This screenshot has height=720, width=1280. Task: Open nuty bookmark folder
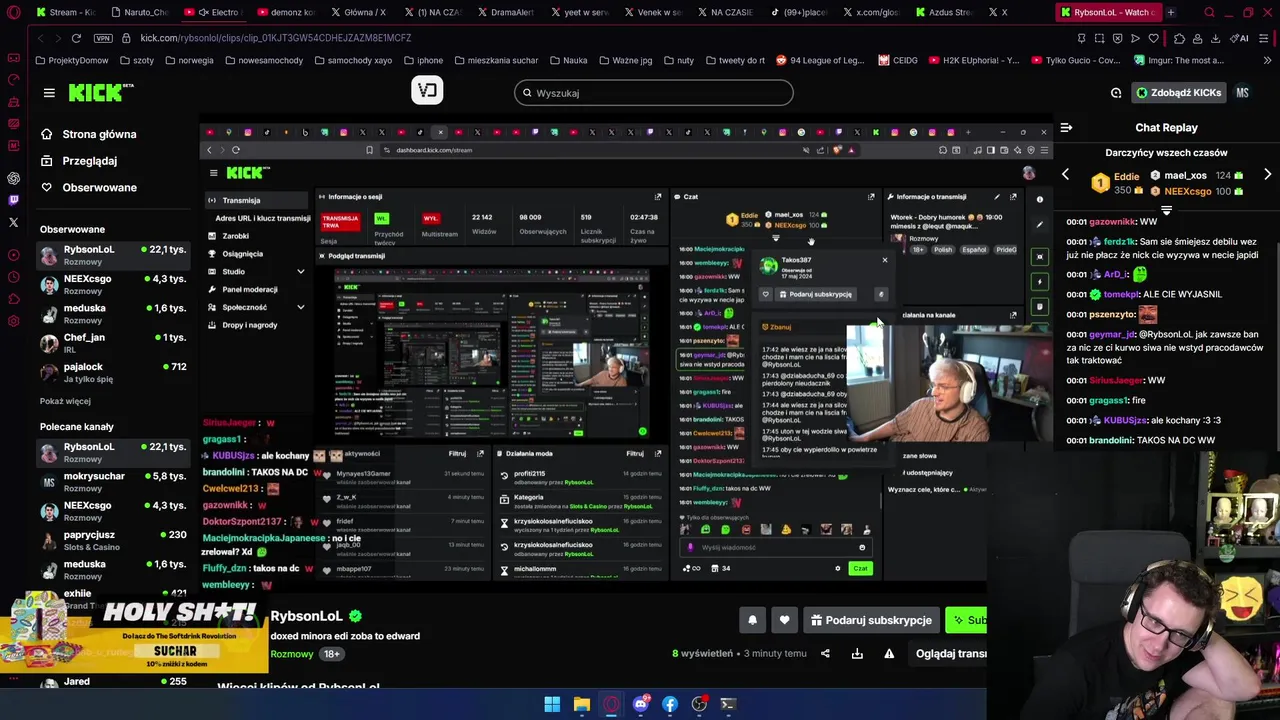pos(678,60)
